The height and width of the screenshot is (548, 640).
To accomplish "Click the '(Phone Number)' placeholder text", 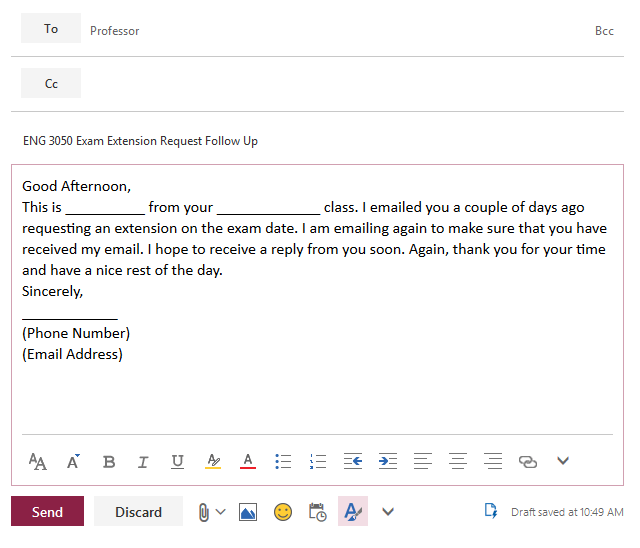I will (x=76, y=333).
